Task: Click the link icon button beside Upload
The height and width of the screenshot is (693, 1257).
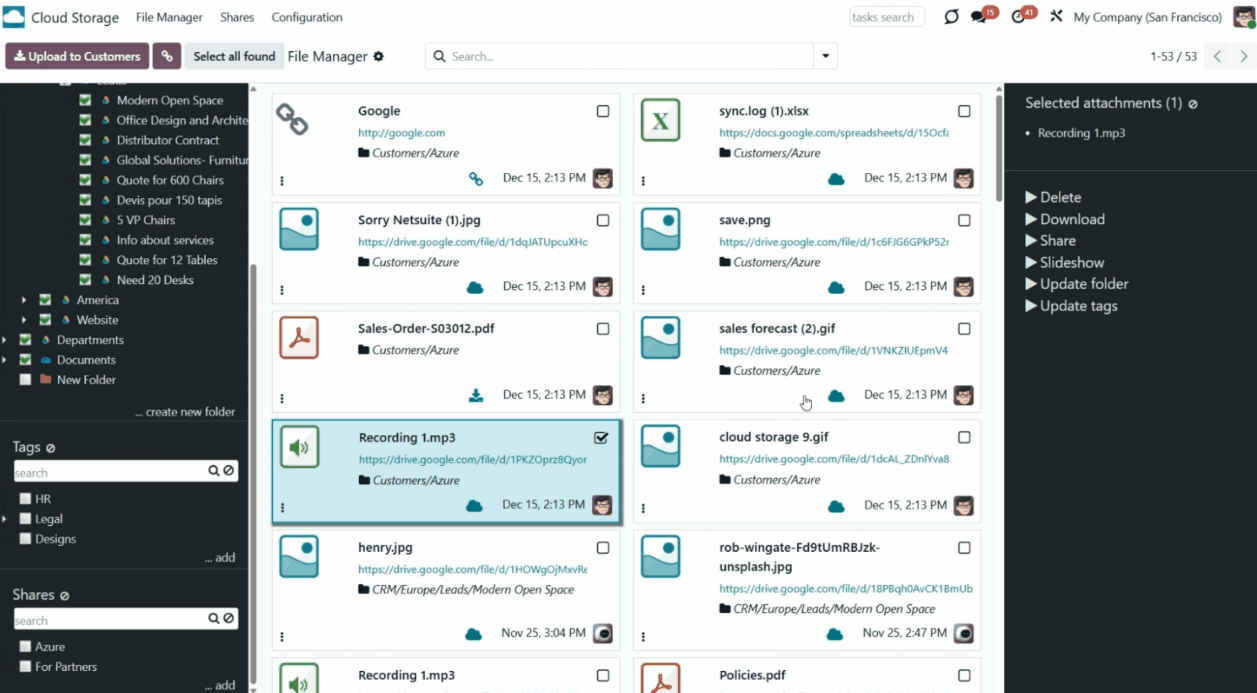Action: [x=167, y=56]
